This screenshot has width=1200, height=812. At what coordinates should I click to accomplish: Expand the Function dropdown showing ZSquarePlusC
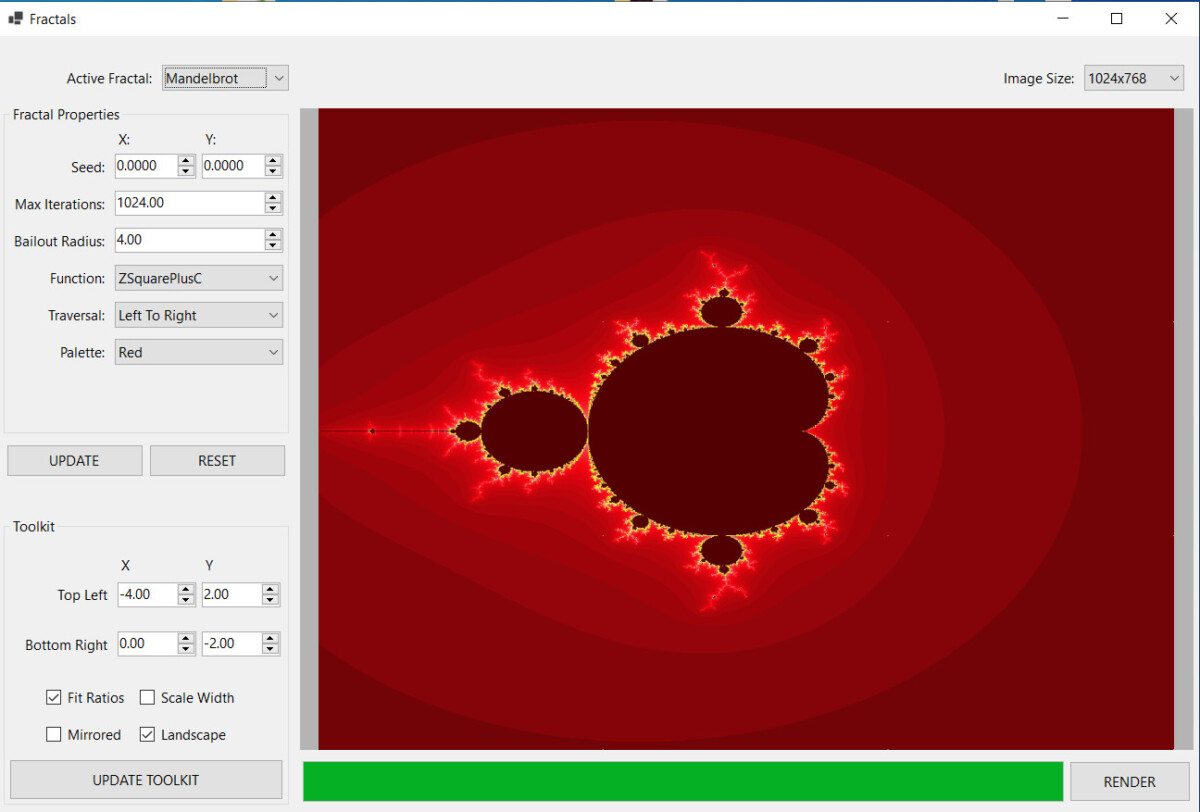pos(199,278)
